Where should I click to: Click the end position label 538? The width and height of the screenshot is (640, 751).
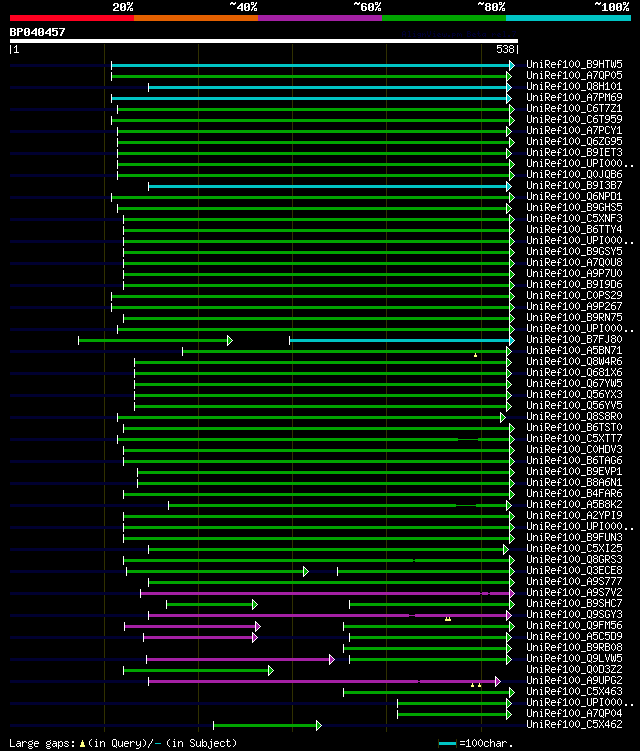coord(505,49)
